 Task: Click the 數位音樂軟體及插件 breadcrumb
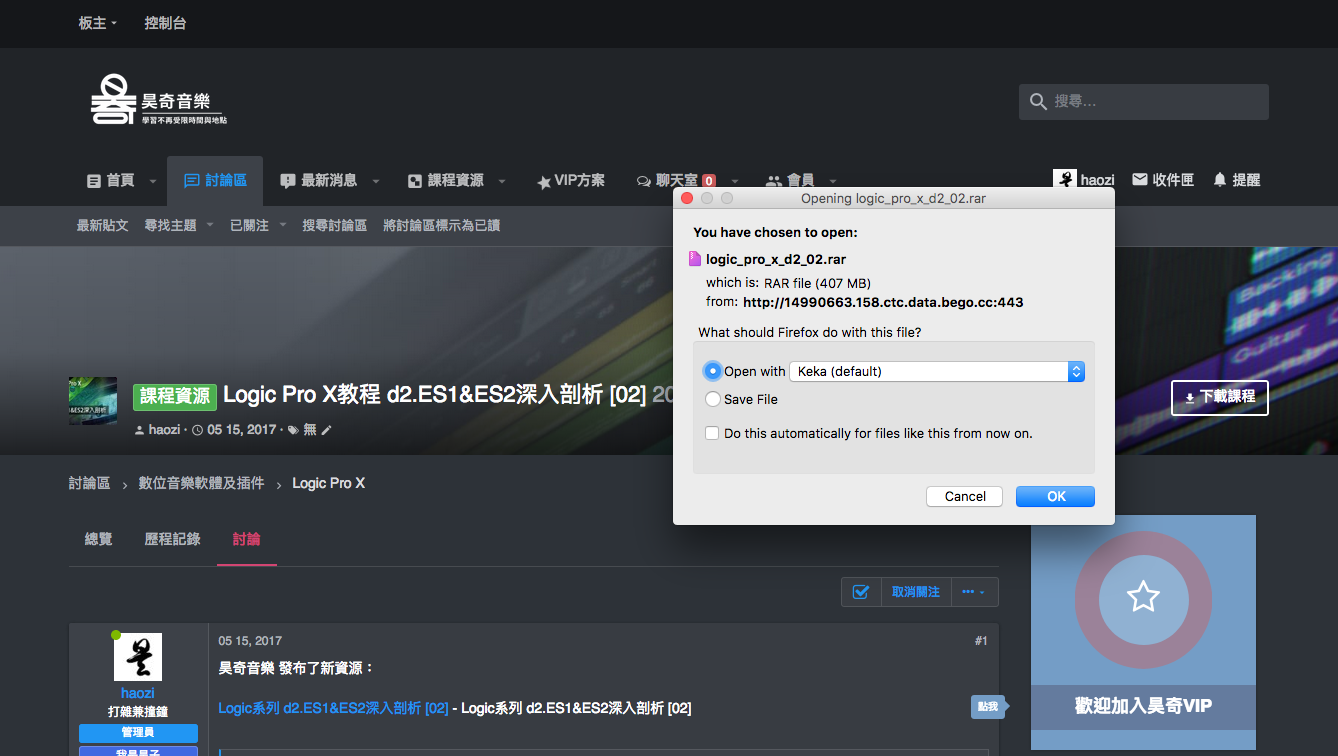pyautogui.click(x=201, y=483)
